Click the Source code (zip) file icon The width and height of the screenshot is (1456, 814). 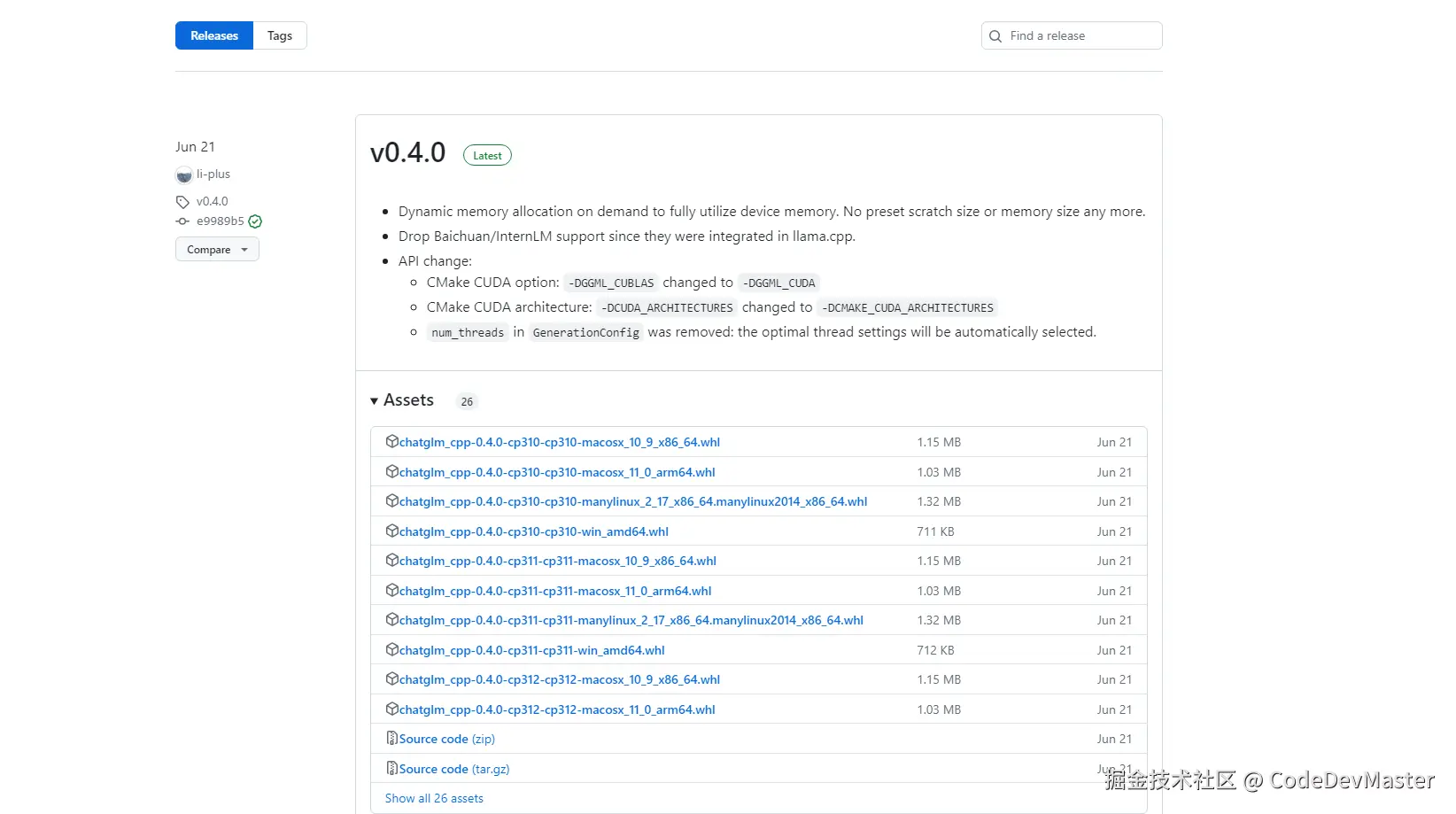coord(391,739)
